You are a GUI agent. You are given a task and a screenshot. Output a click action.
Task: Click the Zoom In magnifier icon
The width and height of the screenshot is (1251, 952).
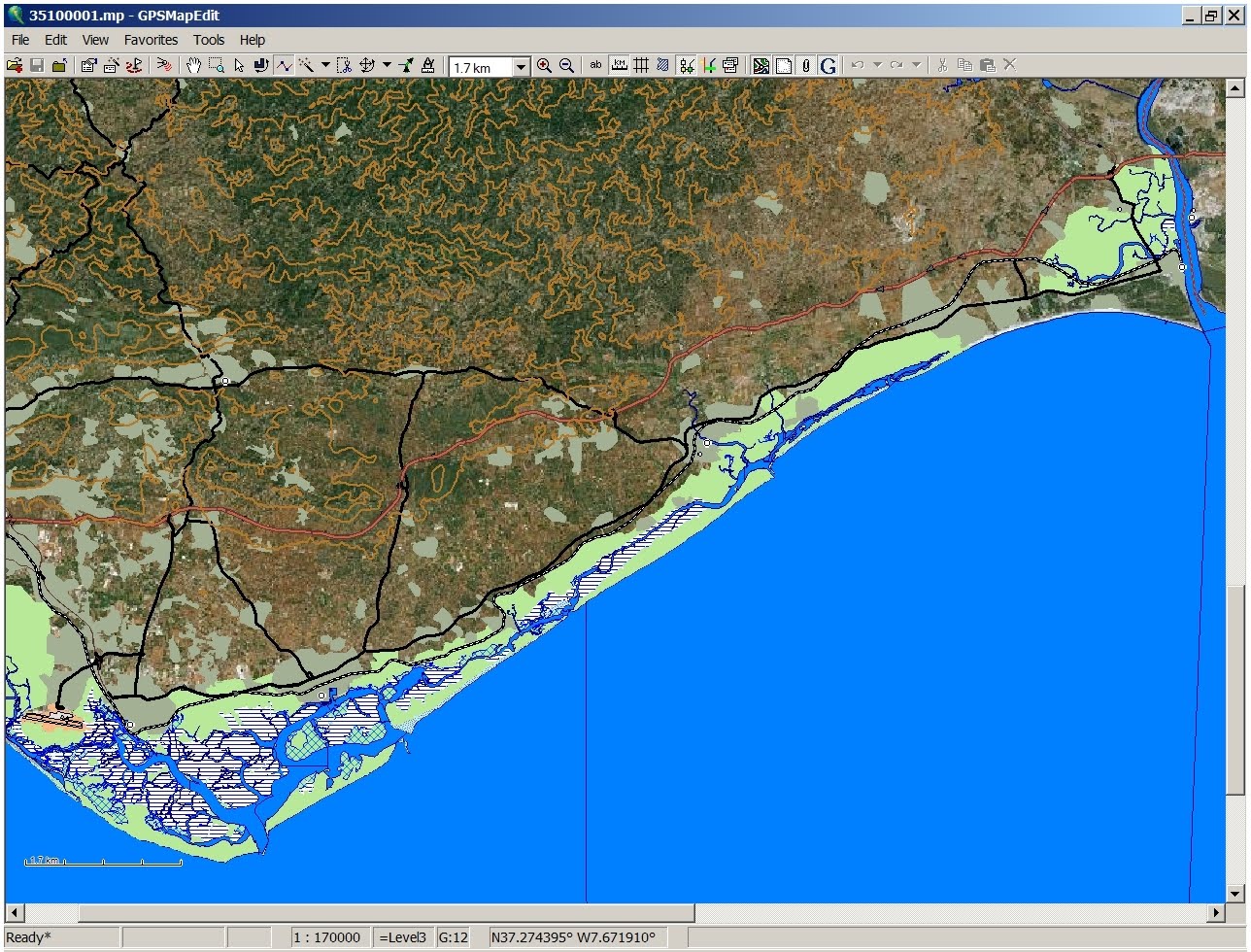pos(544,66)
